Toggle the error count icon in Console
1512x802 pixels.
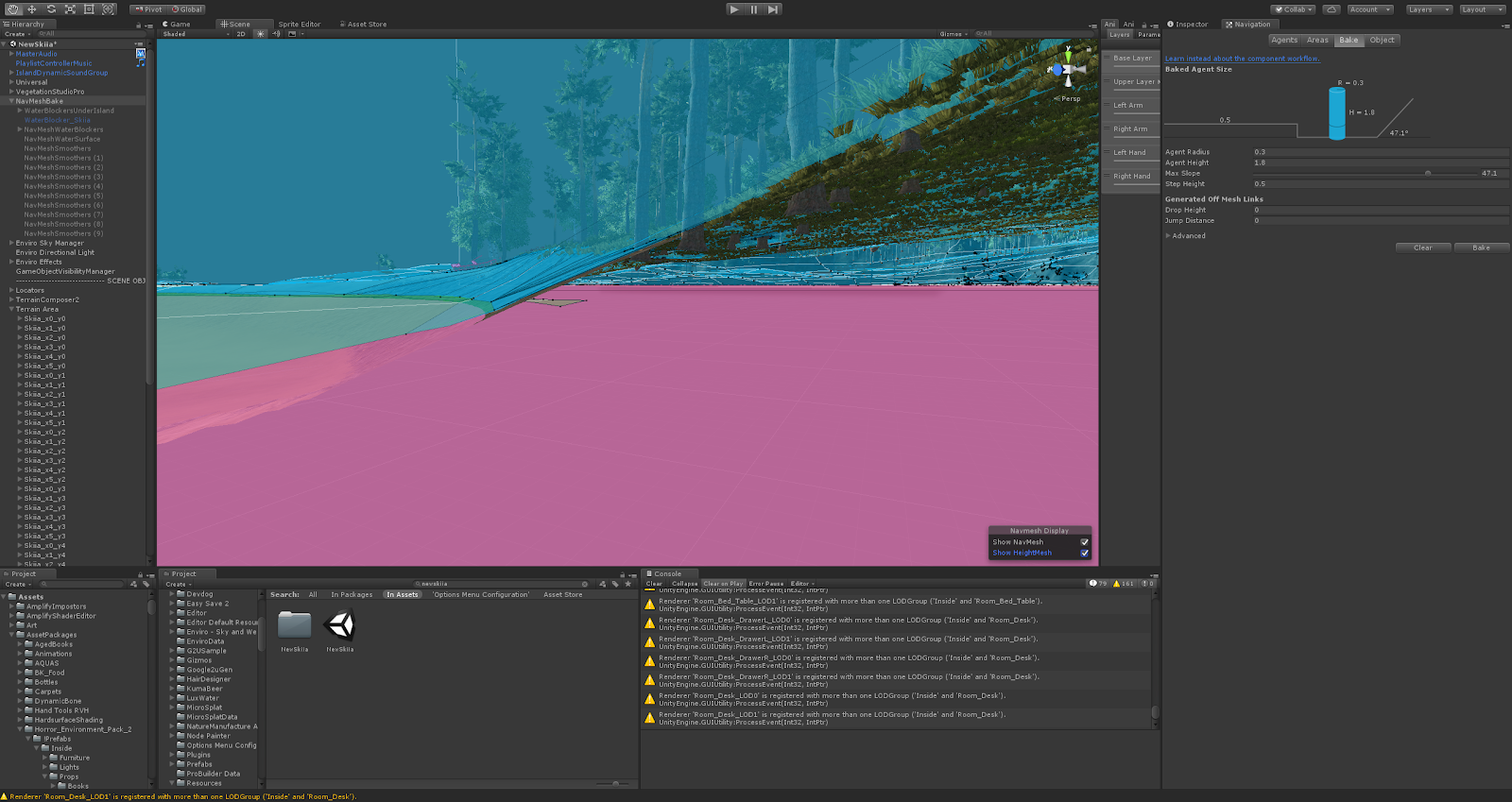point(1148,584)
